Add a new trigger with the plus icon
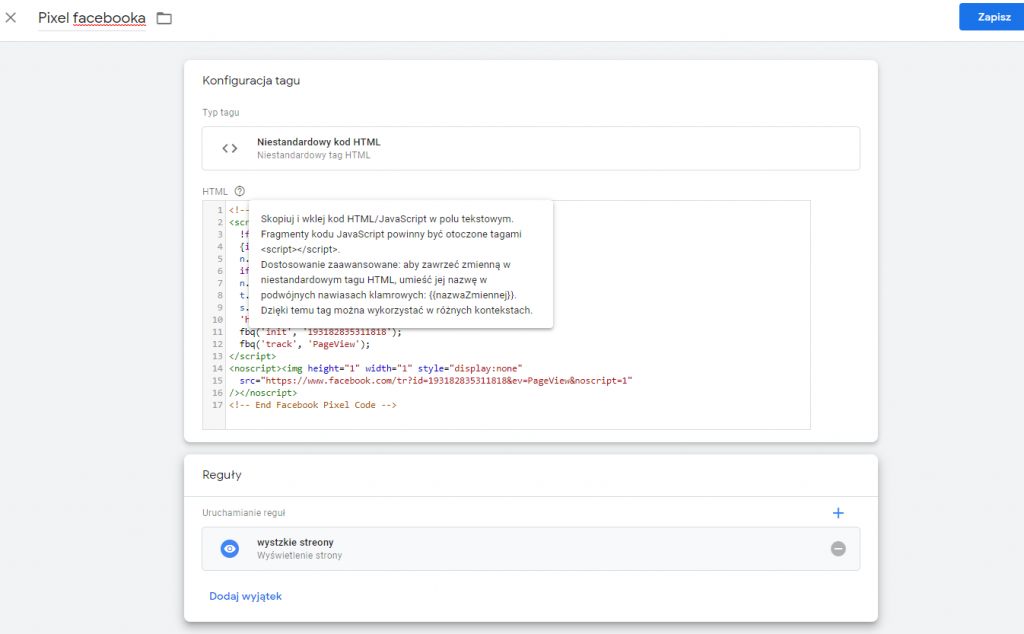The image size is (1024, 634). coord(838,513)
